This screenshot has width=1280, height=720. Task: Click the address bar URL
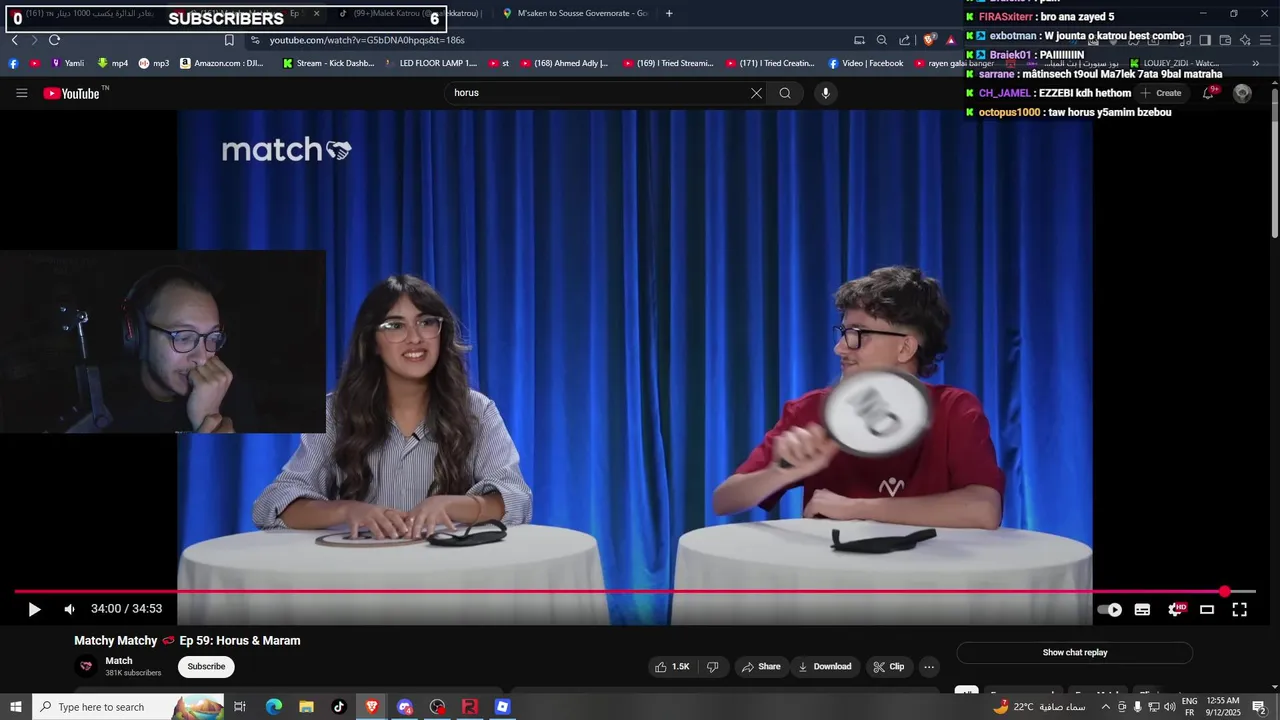coord(367,40)
